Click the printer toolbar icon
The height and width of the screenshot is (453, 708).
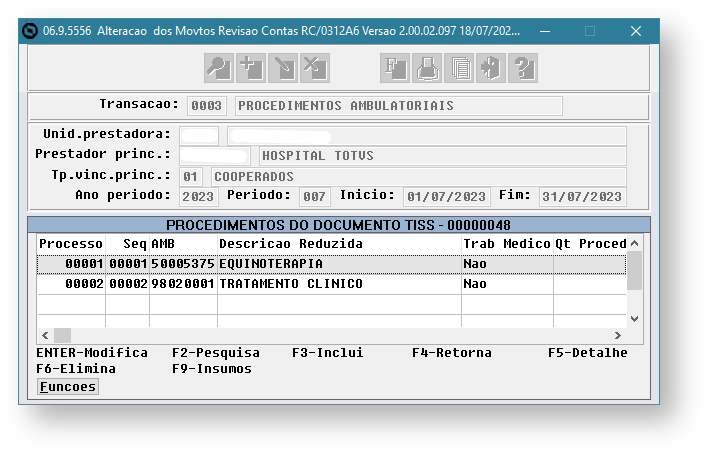(x=427, y=68)
